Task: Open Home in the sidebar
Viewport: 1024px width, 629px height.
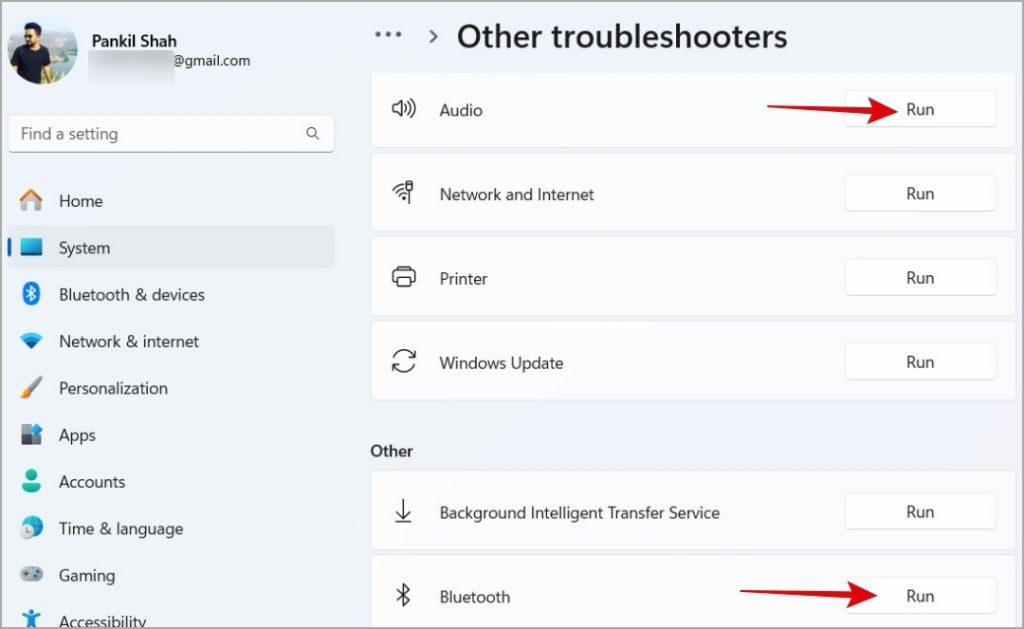Action: point(80,201)
